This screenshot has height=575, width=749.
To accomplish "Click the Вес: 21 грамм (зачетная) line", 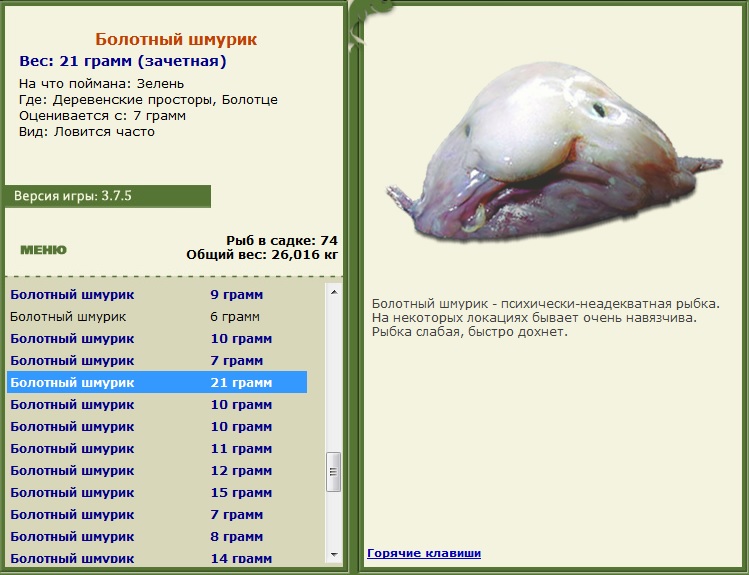I will pos(123,61).
